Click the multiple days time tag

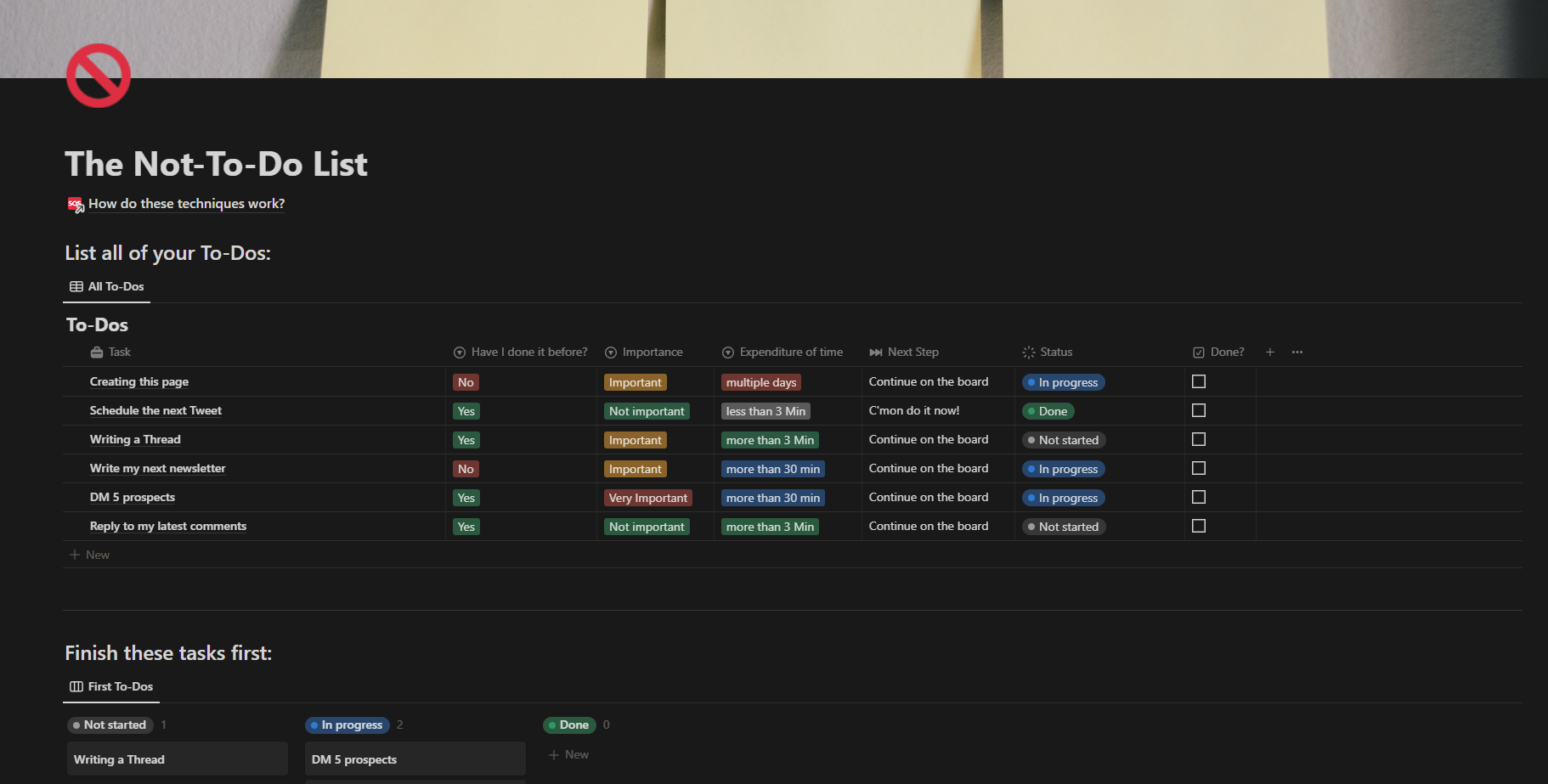[x=761, y=382]
